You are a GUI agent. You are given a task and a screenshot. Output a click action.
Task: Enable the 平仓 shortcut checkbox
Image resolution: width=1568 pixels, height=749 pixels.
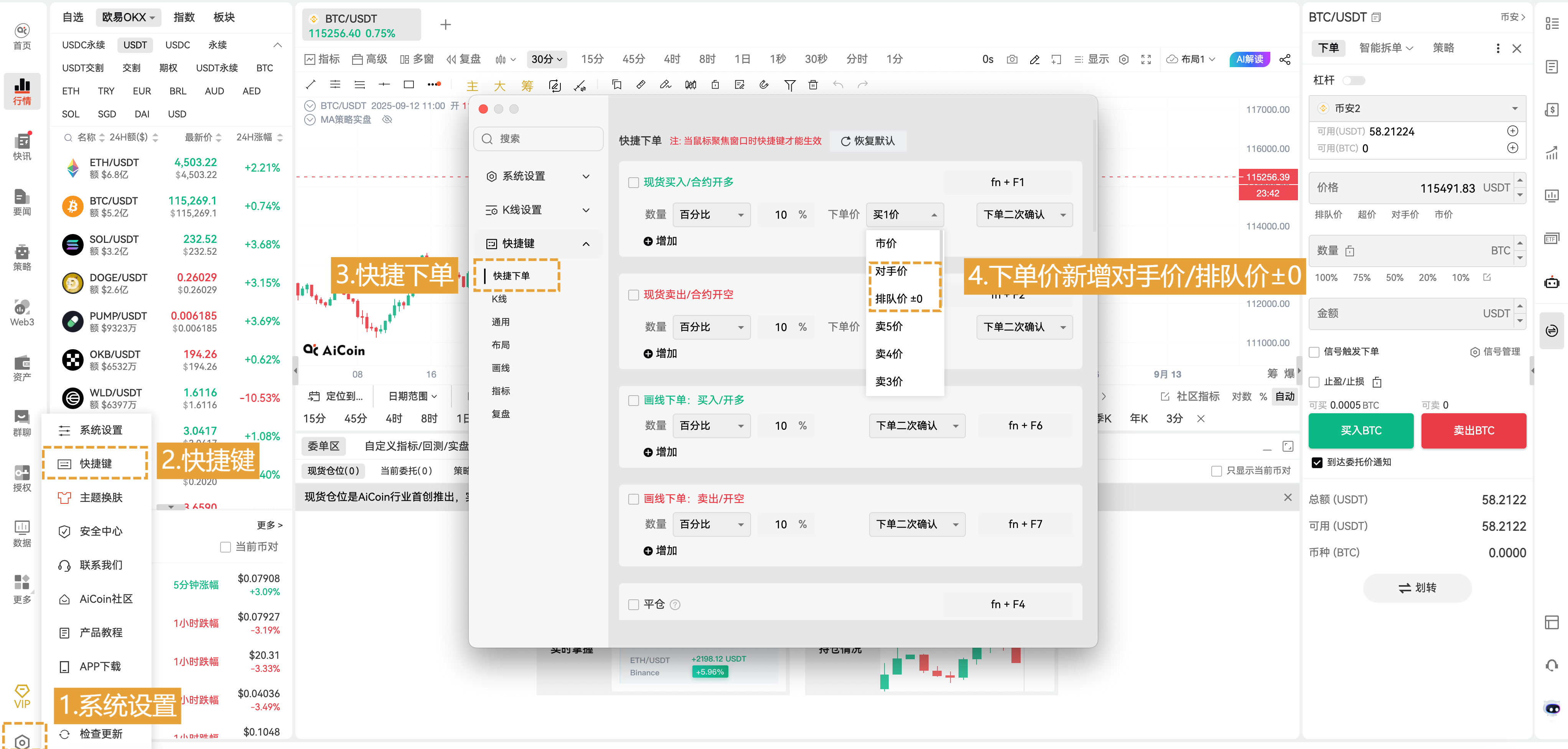point(633,604)
